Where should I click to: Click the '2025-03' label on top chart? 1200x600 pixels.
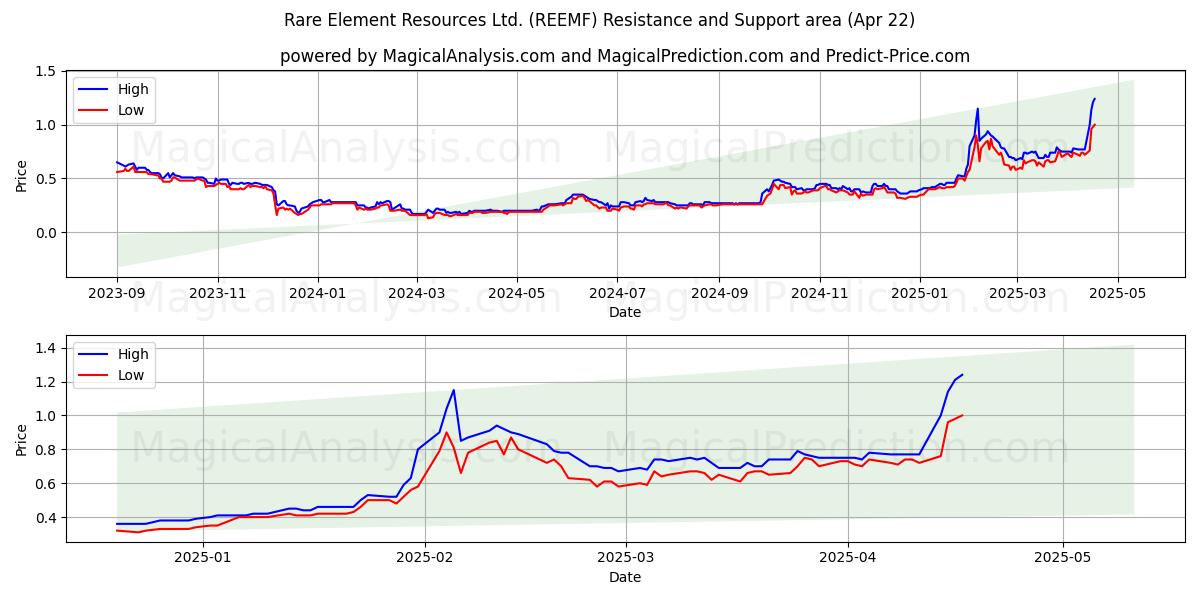pyautogui.click(x=1017, y=295)
